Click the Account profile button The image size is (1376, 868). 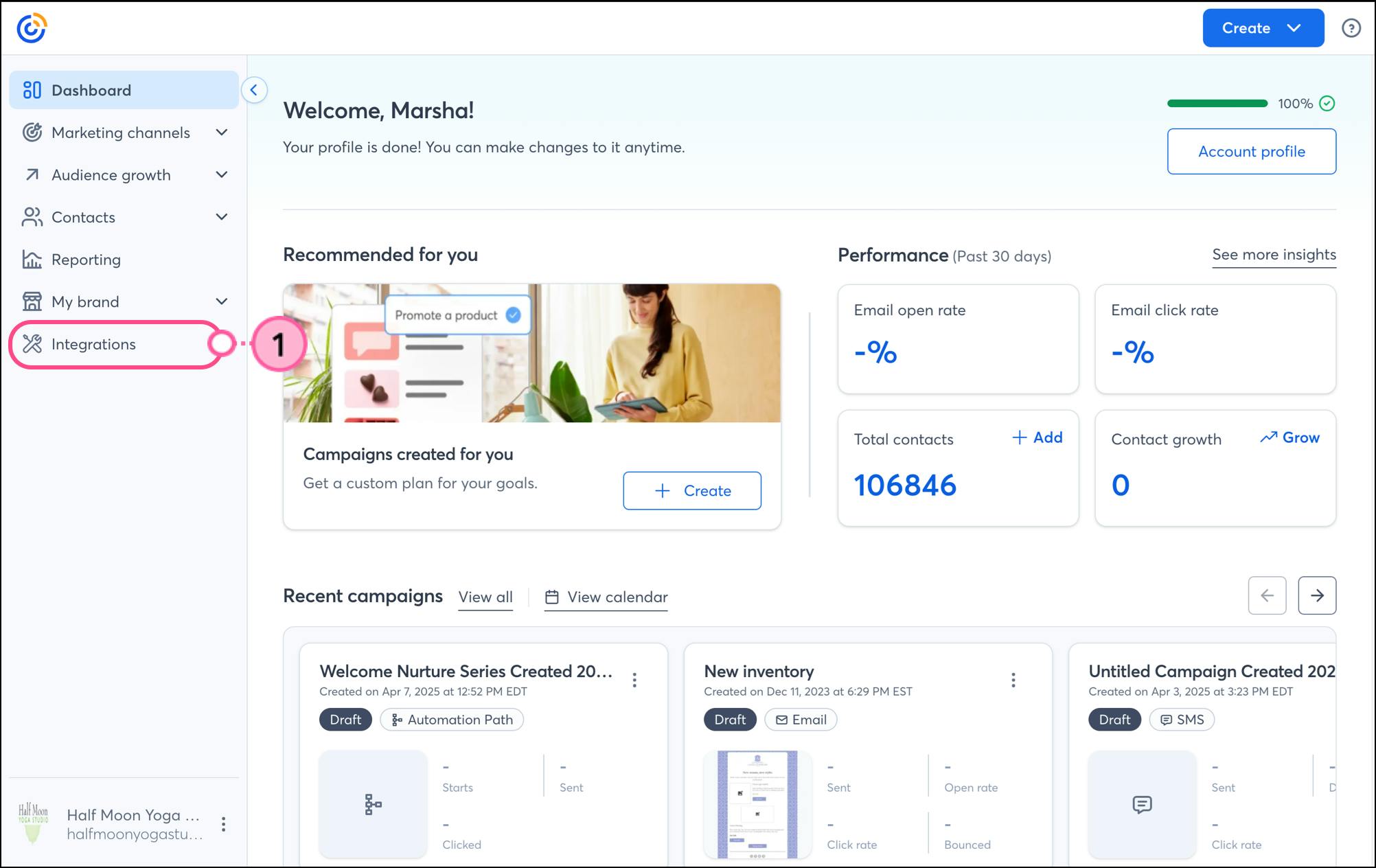click(1251, 151)
